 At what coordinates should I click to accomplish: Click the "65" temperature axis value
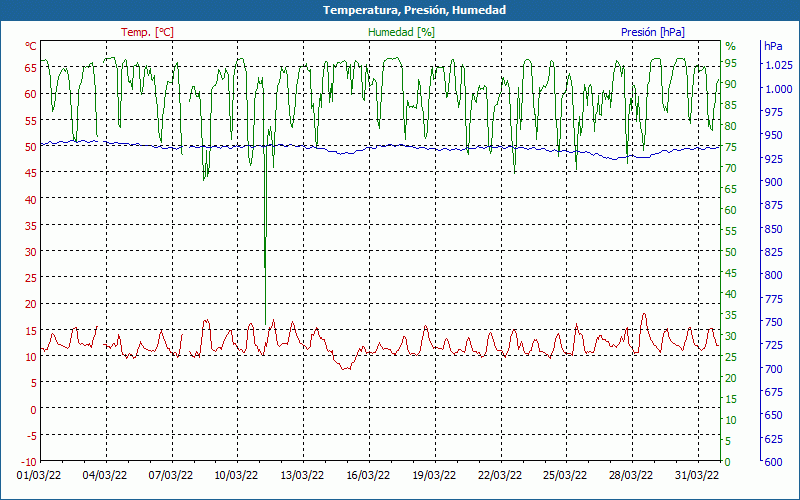(31, 67)
